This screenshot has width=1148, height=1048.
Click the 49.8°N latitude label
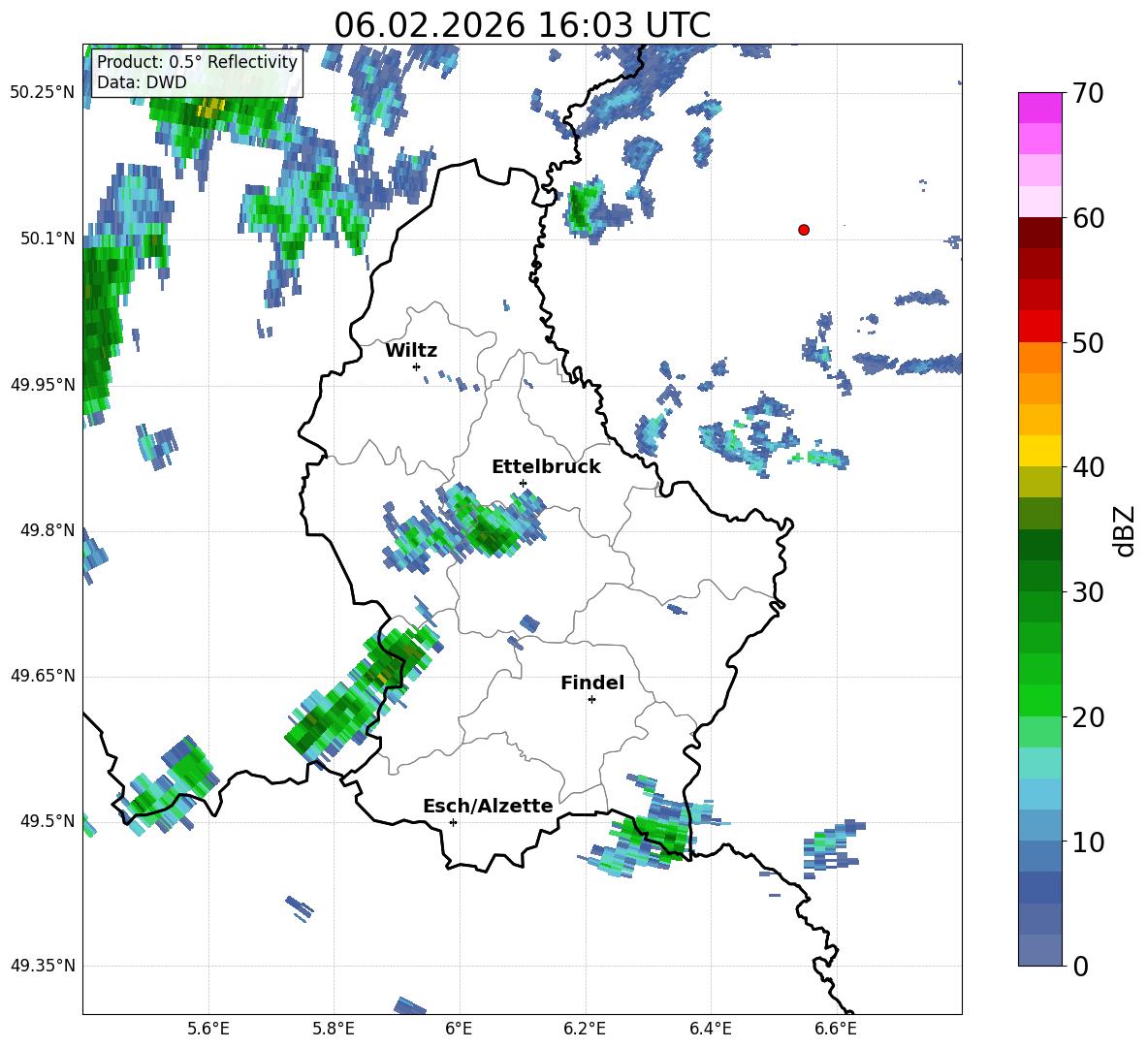[47, 530]
